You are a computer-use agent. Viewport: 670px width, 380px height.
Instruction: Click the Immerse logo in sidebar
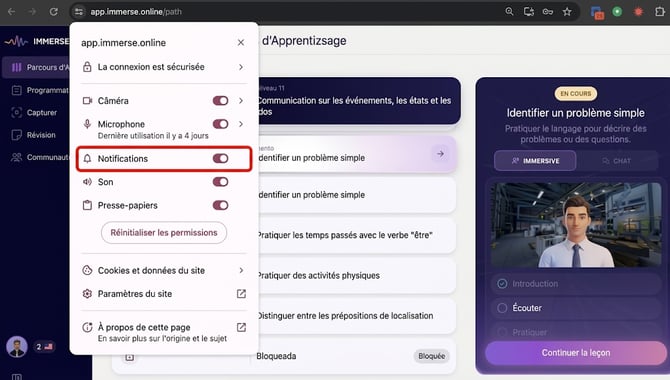36,41
